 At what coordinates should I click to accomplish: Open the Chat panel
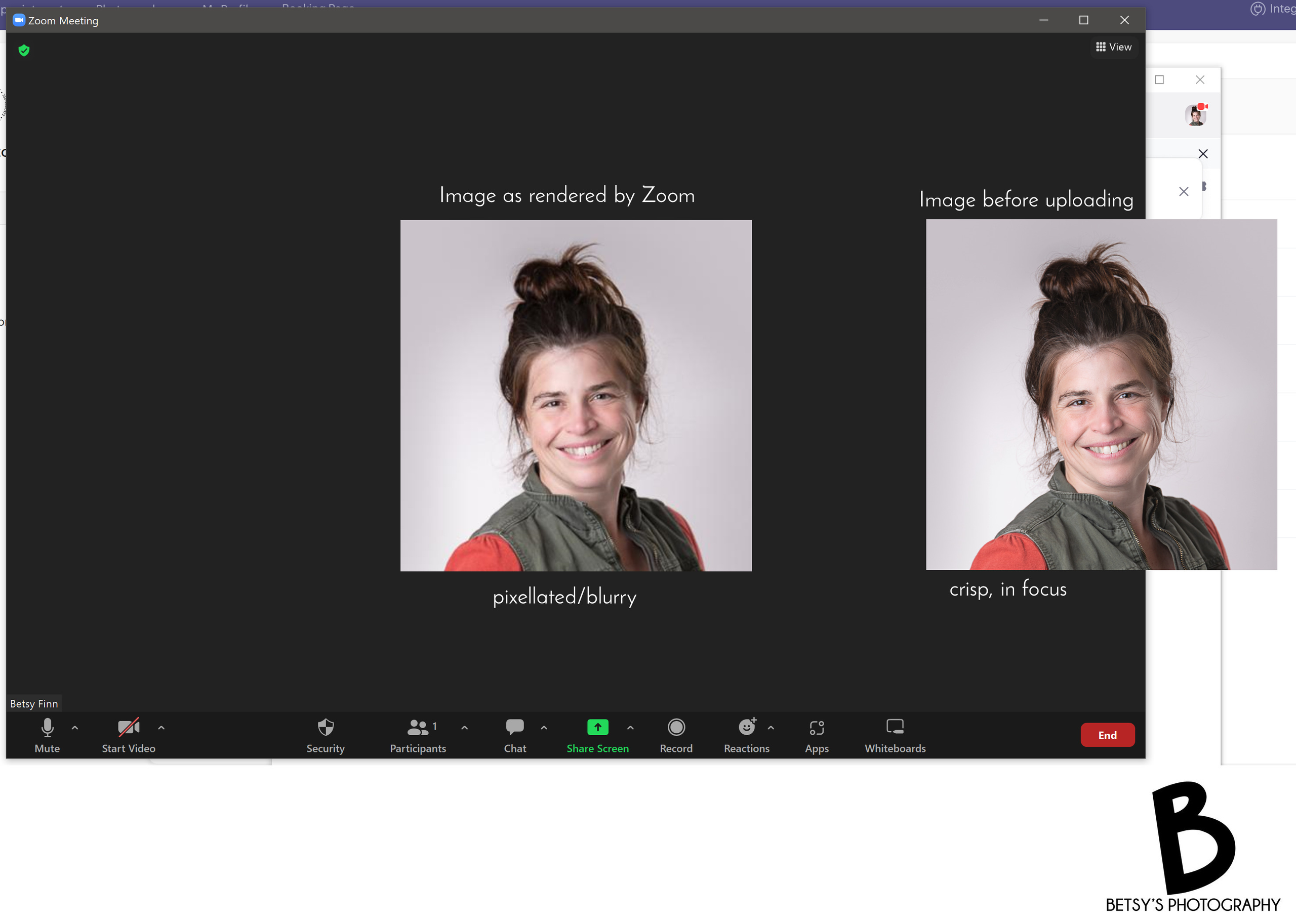pos(514,735)
